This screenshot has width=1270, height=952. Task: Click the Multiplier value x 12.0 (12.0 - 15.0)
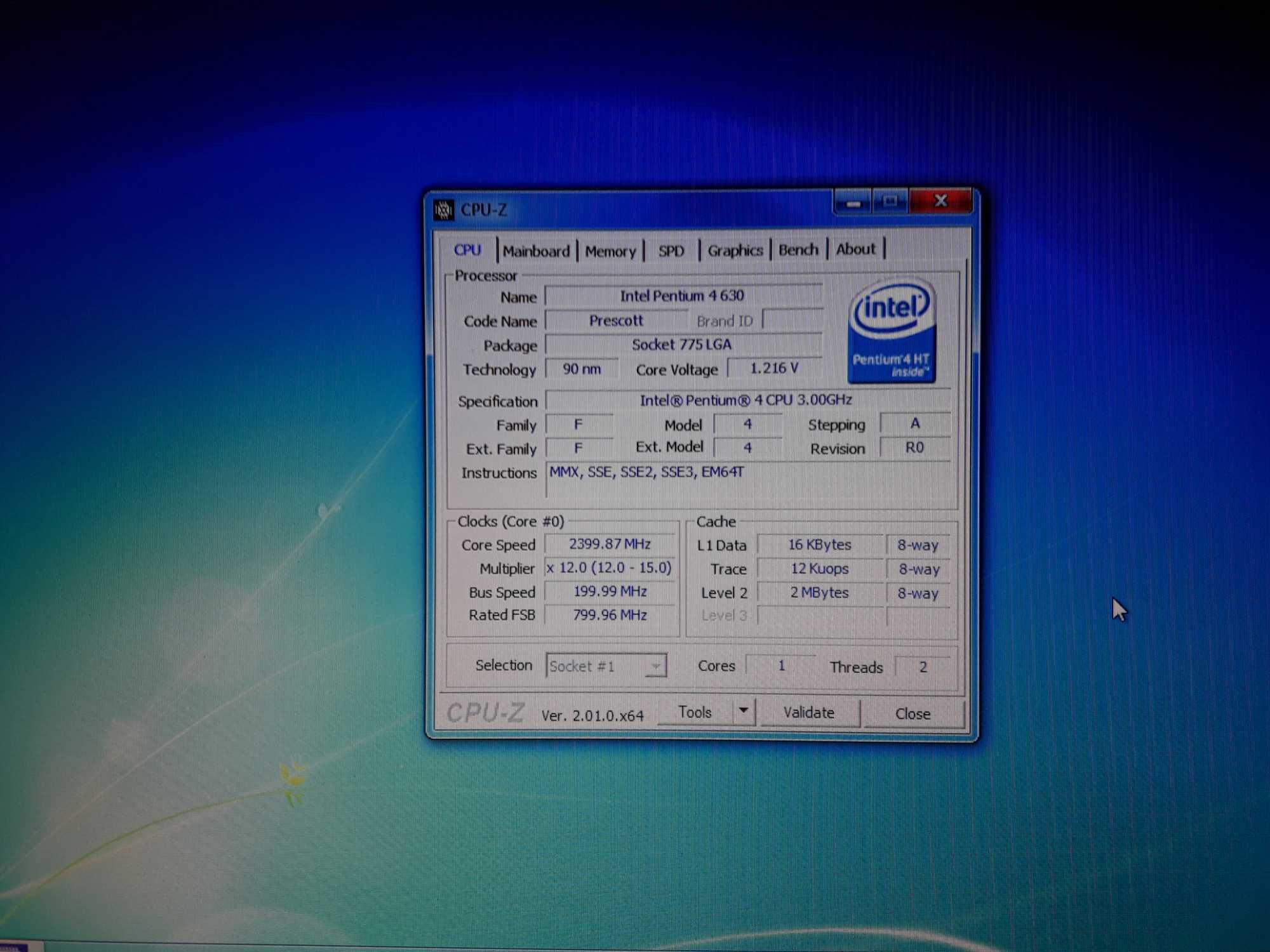coord(610,567)
